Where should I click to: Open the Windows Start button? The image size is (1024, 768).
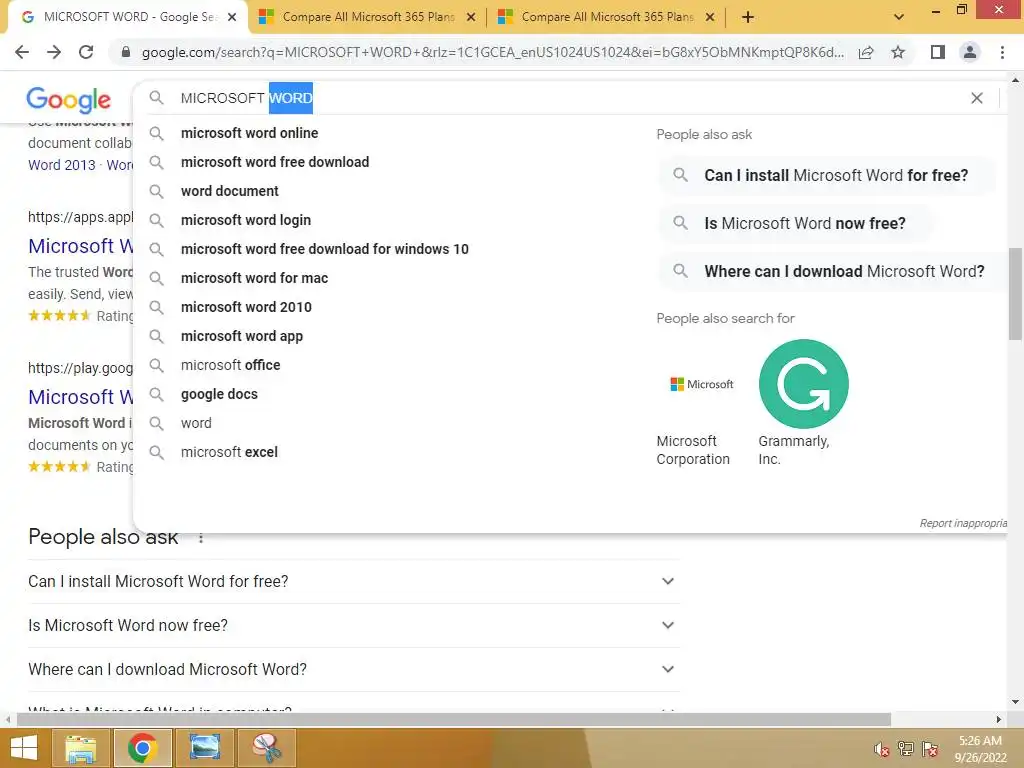24,748
